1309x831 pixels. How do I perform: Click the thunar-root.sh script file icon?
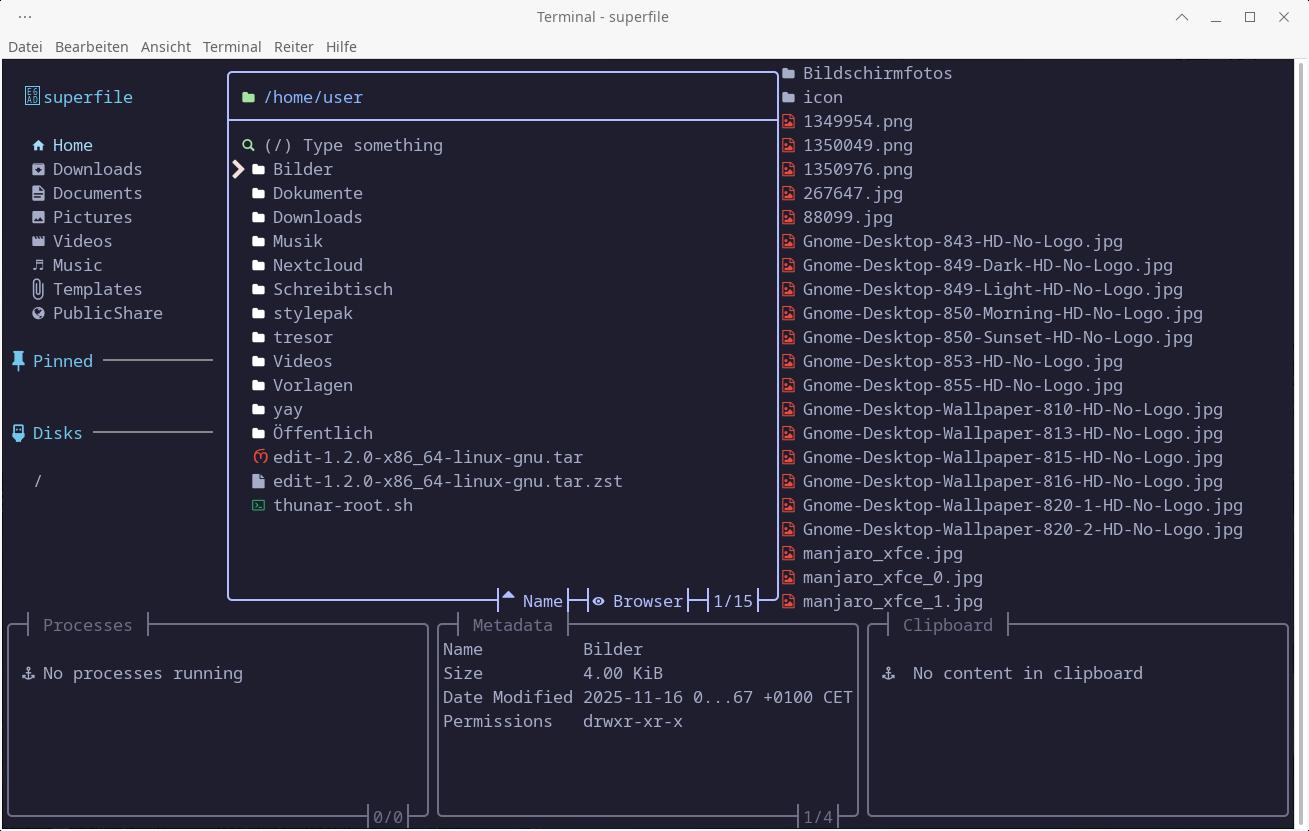click(259, 506)
